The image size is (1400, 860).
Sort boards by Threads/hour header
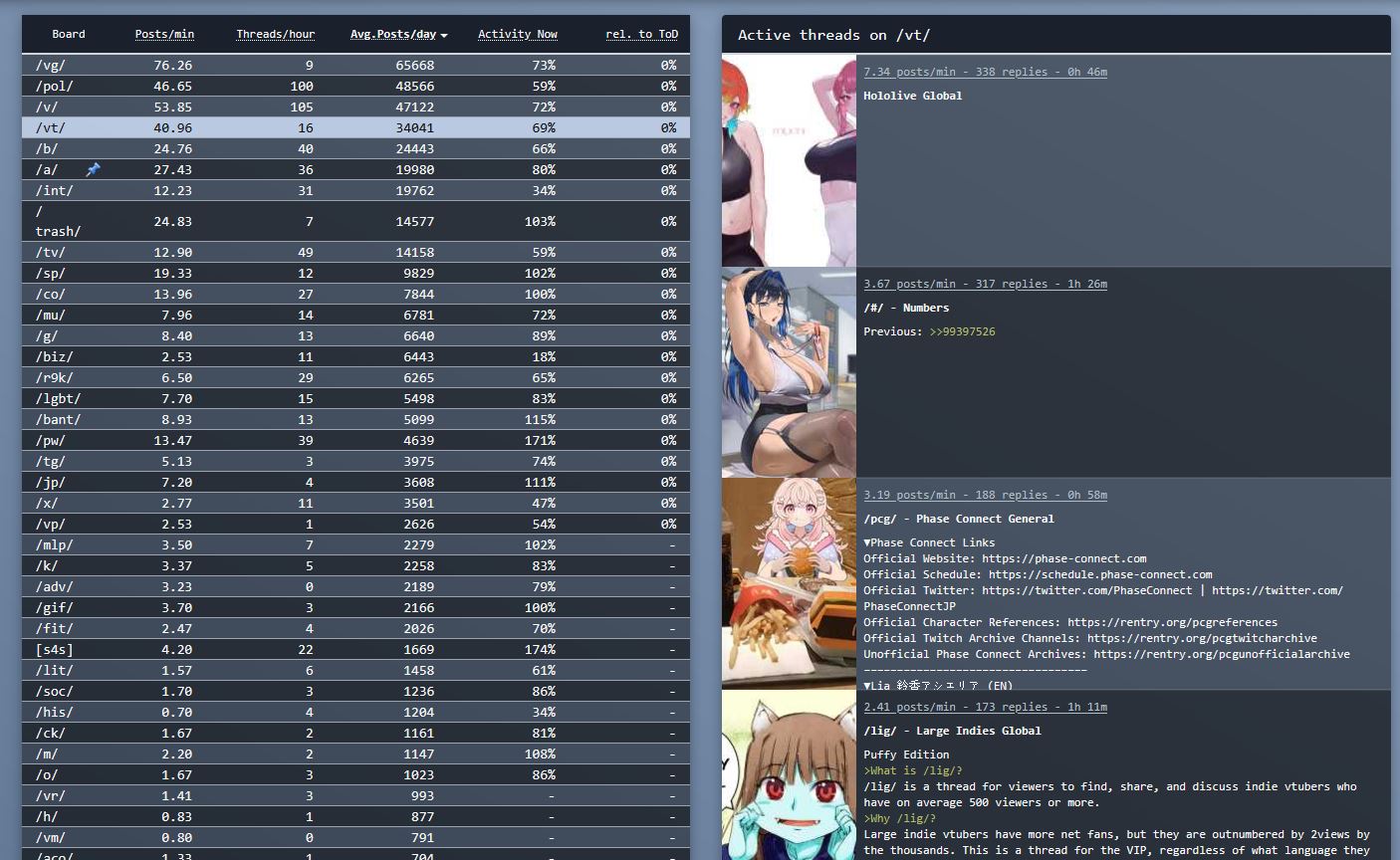point(276,34)
